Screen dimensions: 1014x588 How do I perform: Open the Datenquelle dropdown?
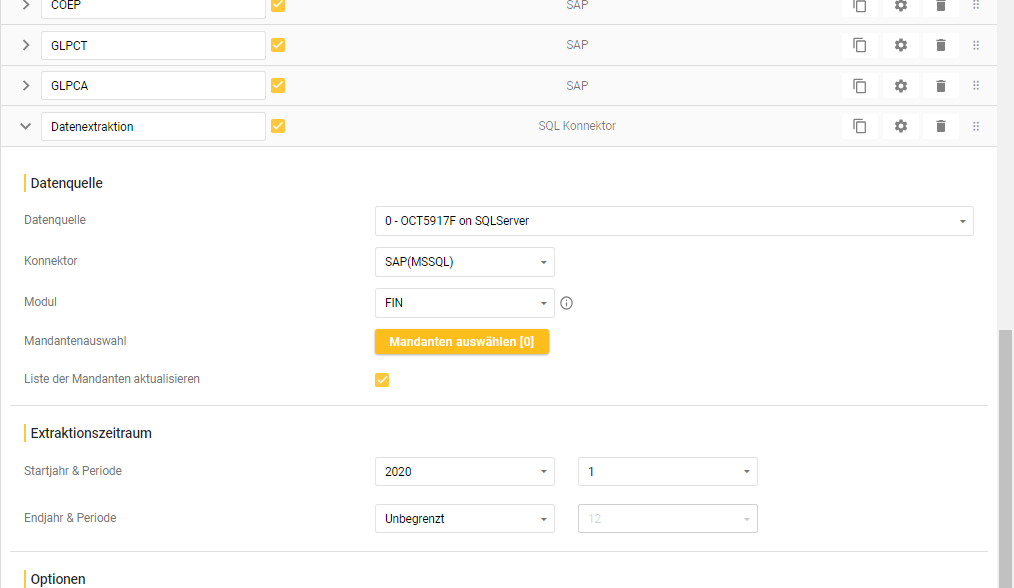click(x=673, y=221)
